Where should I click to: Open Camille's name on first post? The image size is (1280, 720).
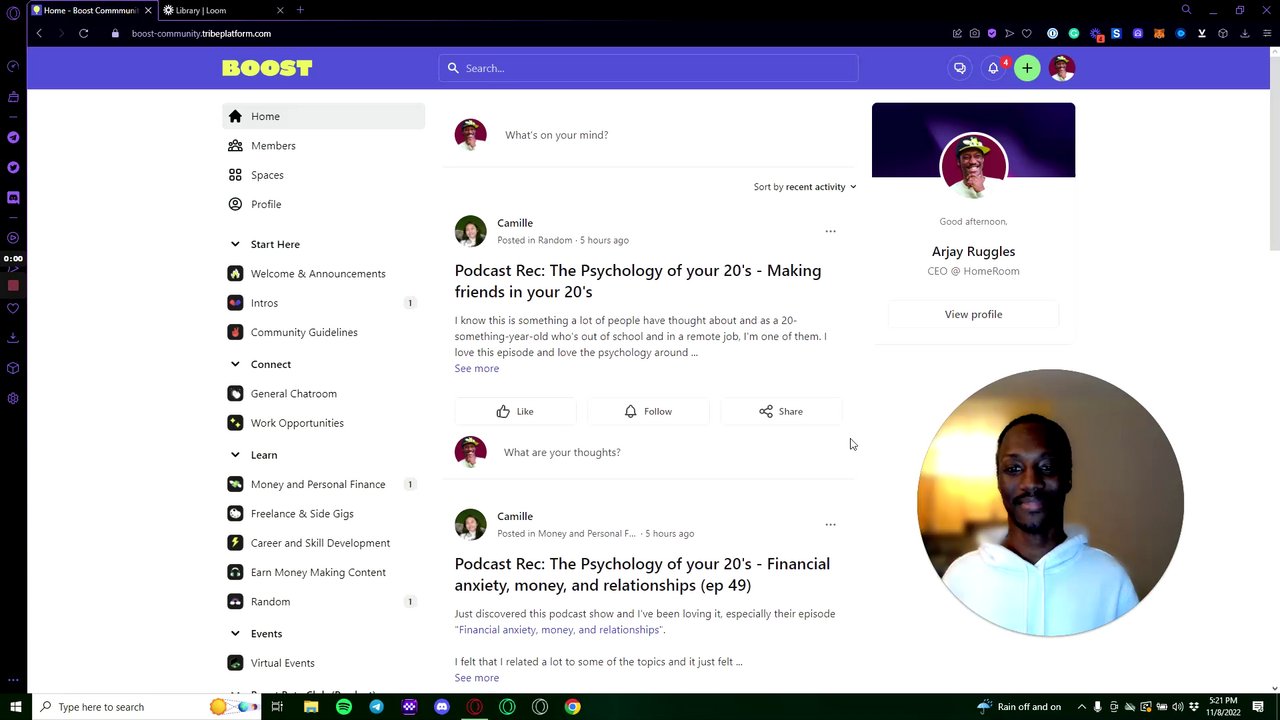515,223
